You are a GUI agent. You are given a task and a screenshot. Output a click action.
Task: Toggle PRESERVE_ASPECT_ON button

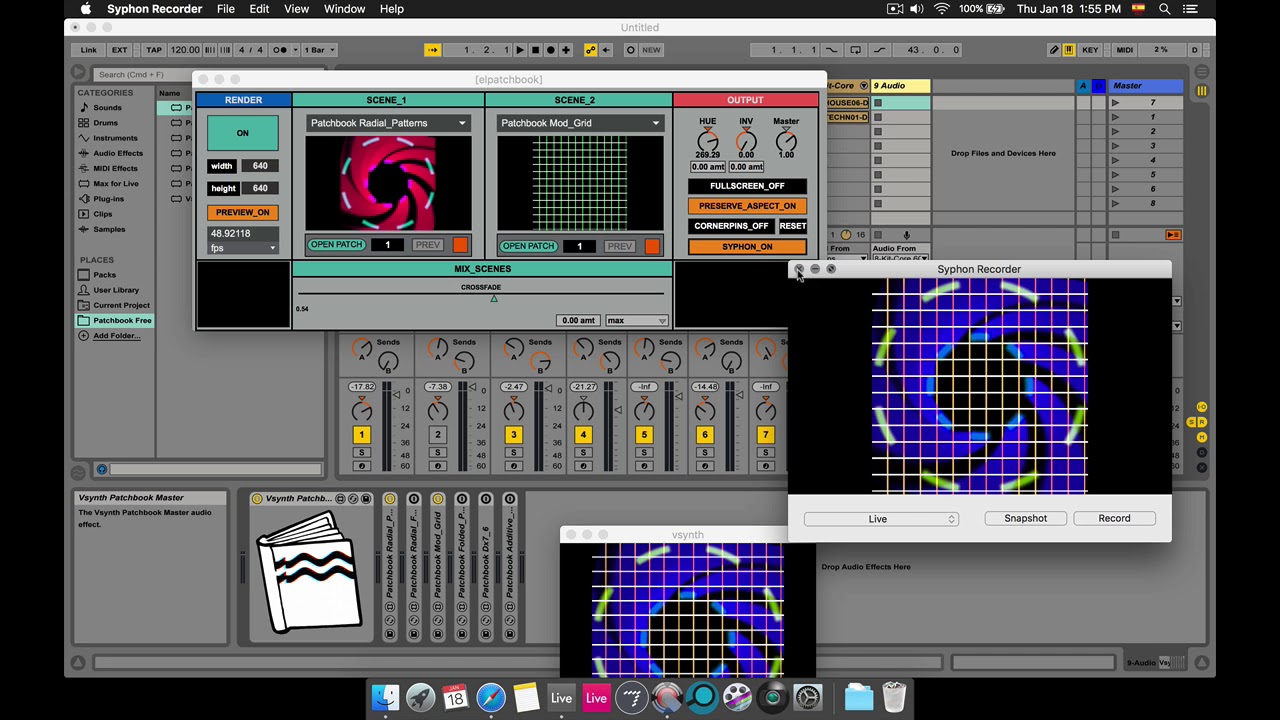[747, 206]
